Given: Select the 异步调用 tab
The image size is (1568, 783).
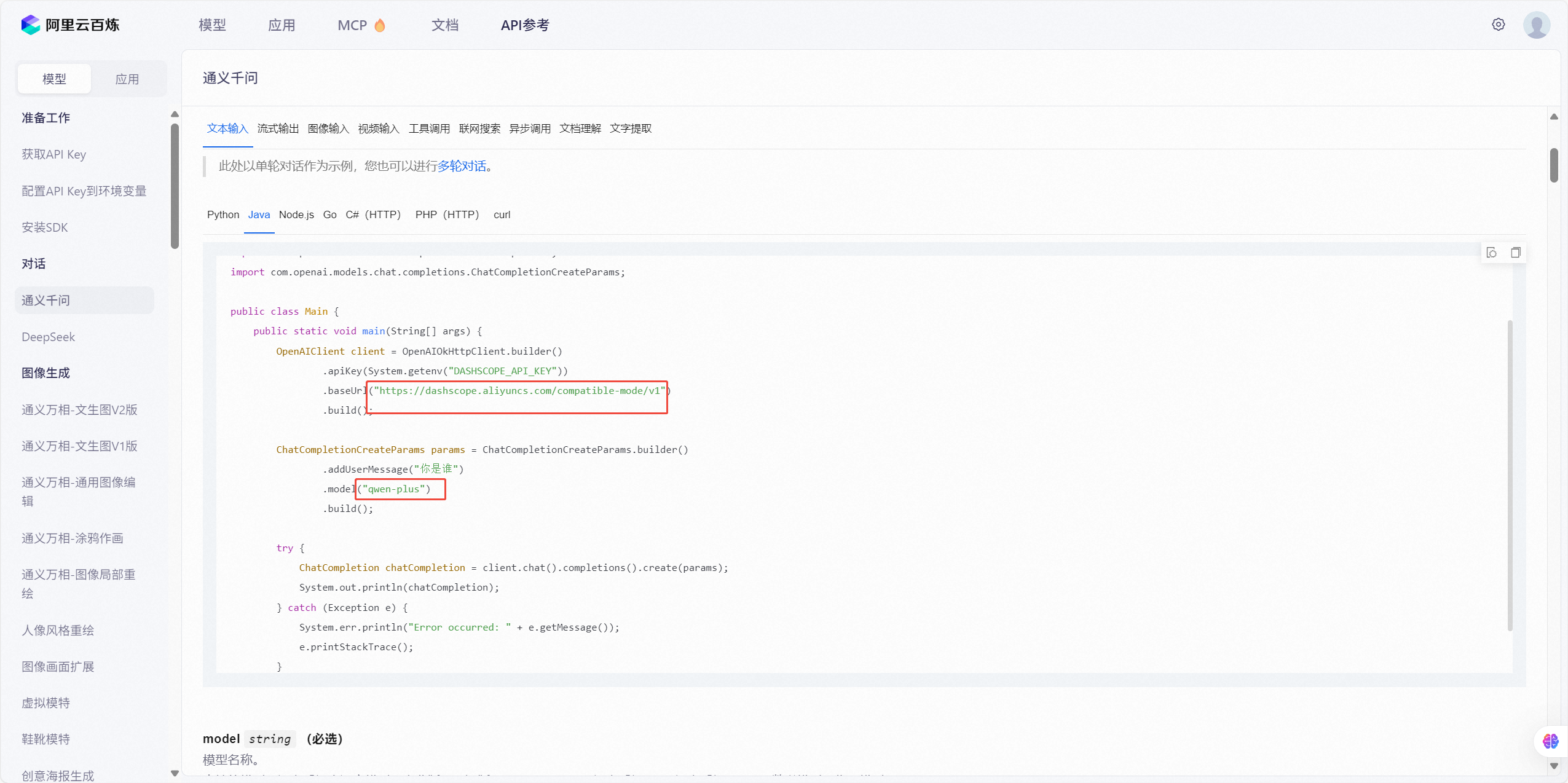Looking at the screenshot, I should pyautogui.click(x=530, y=128).
